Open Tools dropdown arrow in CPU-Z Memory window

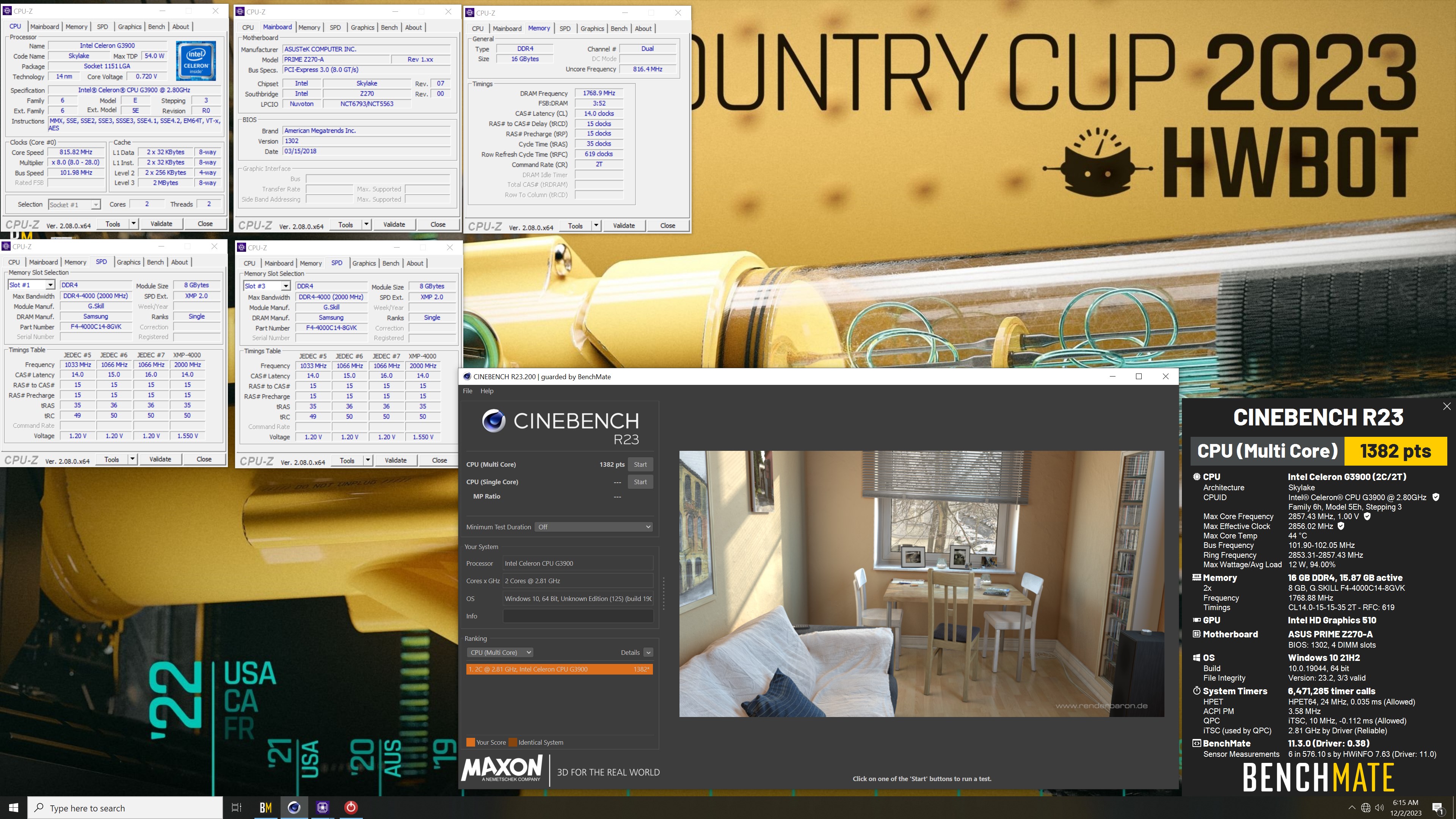(x=596, y=226)
